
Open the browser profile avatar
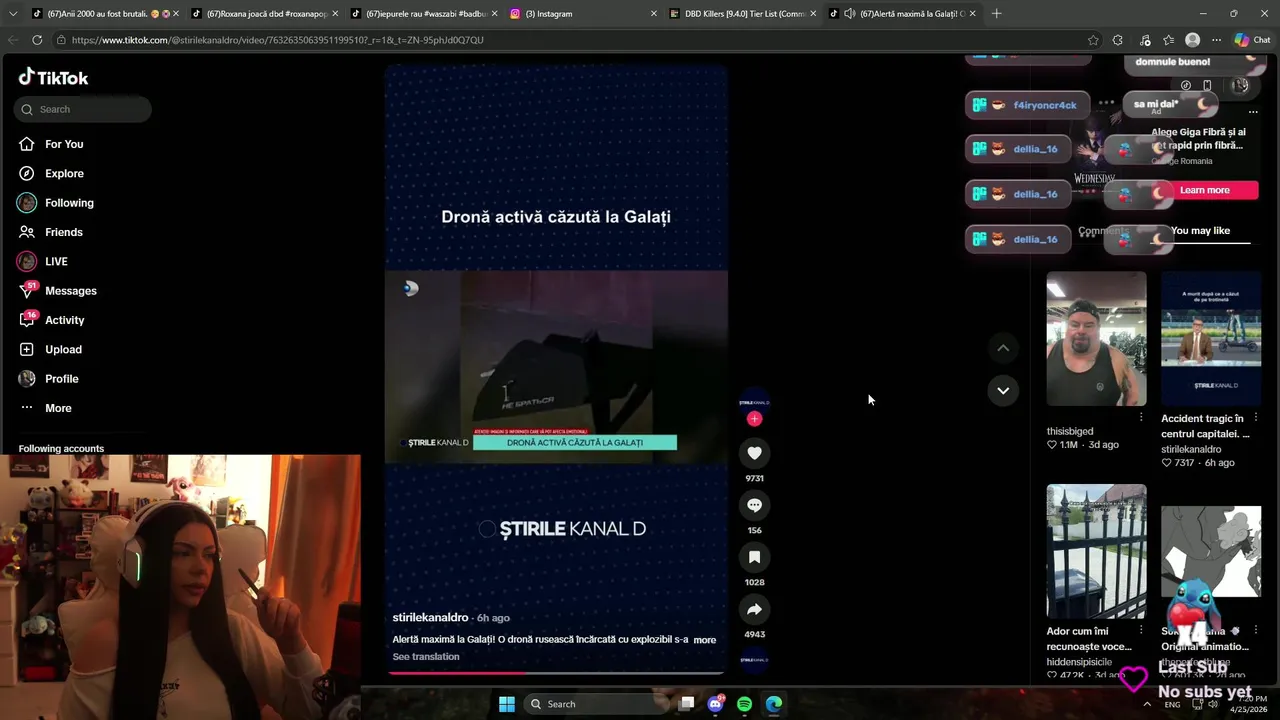(x=1192, y=40)
